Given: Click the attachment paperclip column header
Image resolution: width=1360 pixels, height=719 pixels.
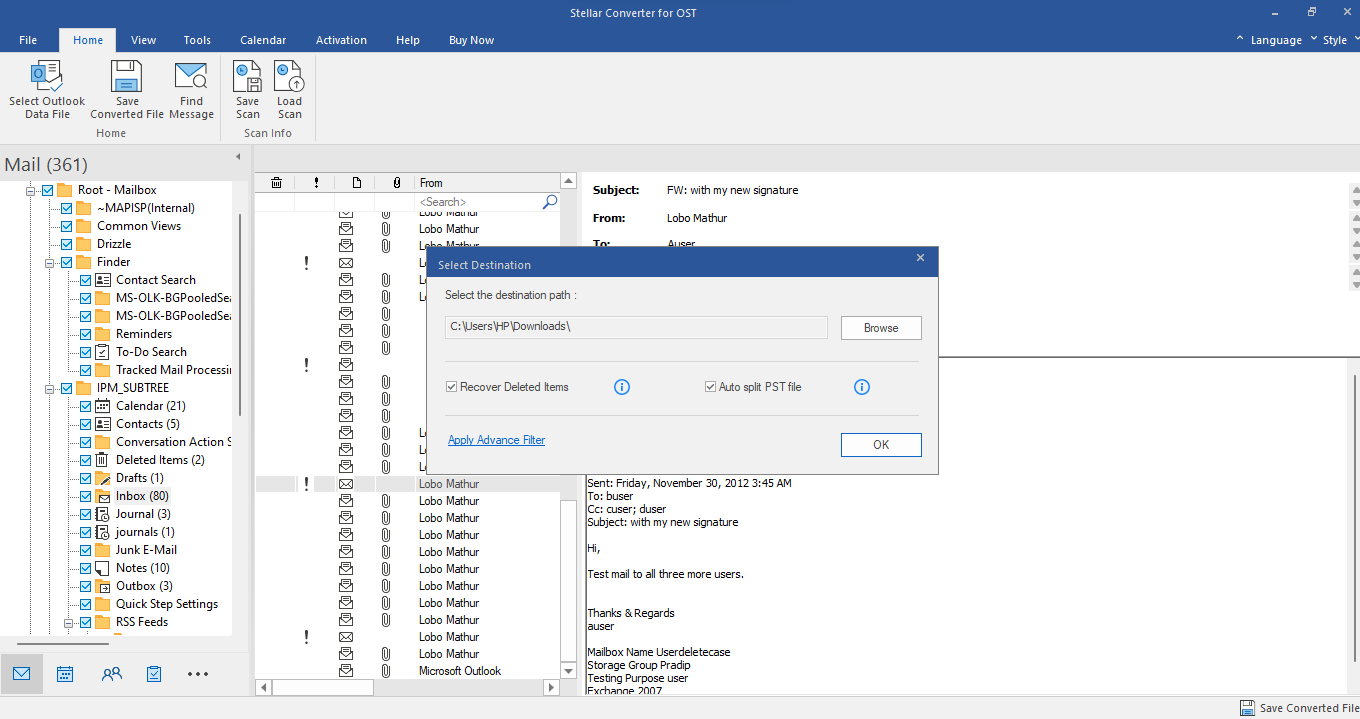Looking at the screenshot, I should pos(397,183).
